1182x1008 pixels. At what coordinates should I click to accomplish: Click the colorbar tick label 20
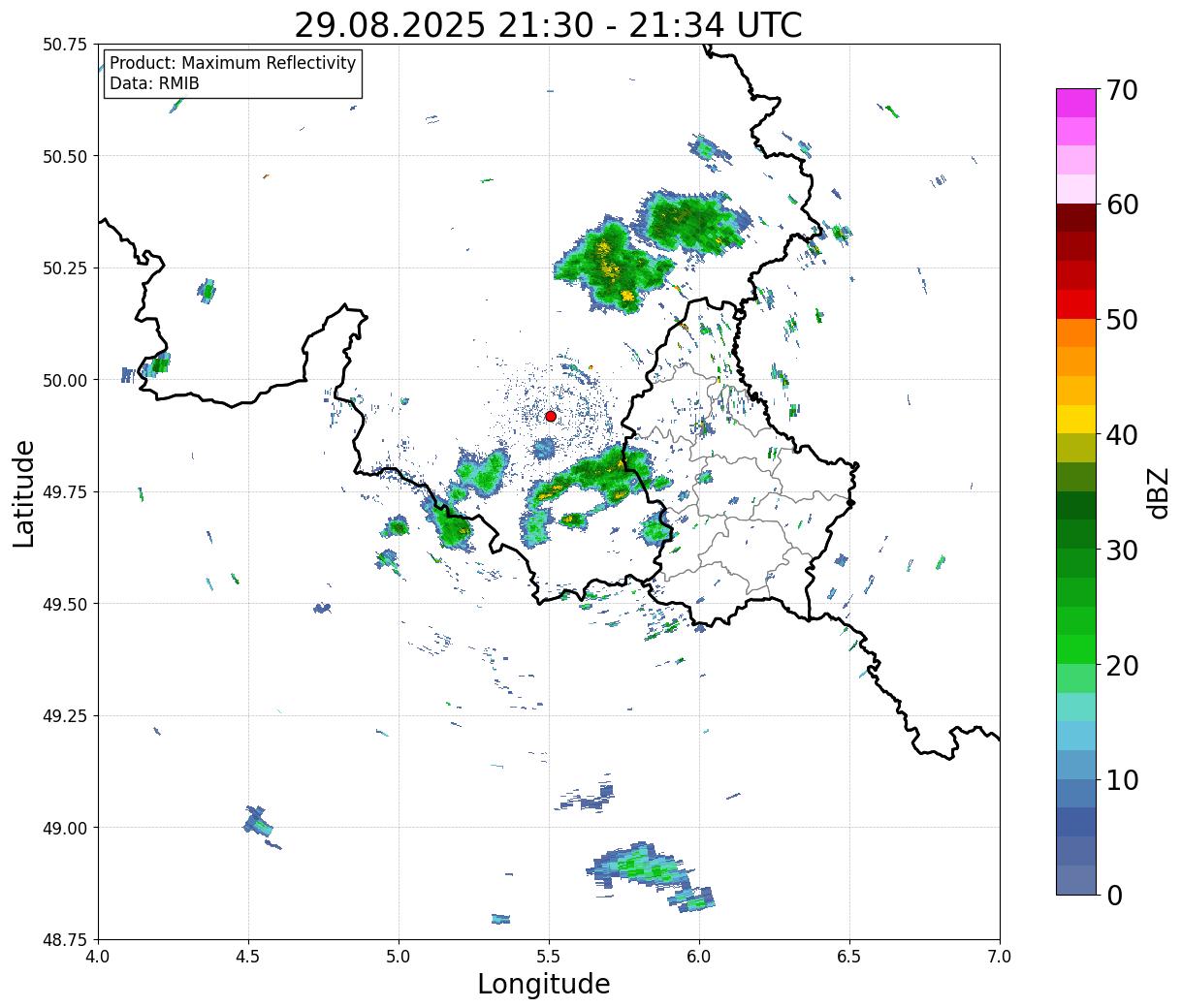1122,665
